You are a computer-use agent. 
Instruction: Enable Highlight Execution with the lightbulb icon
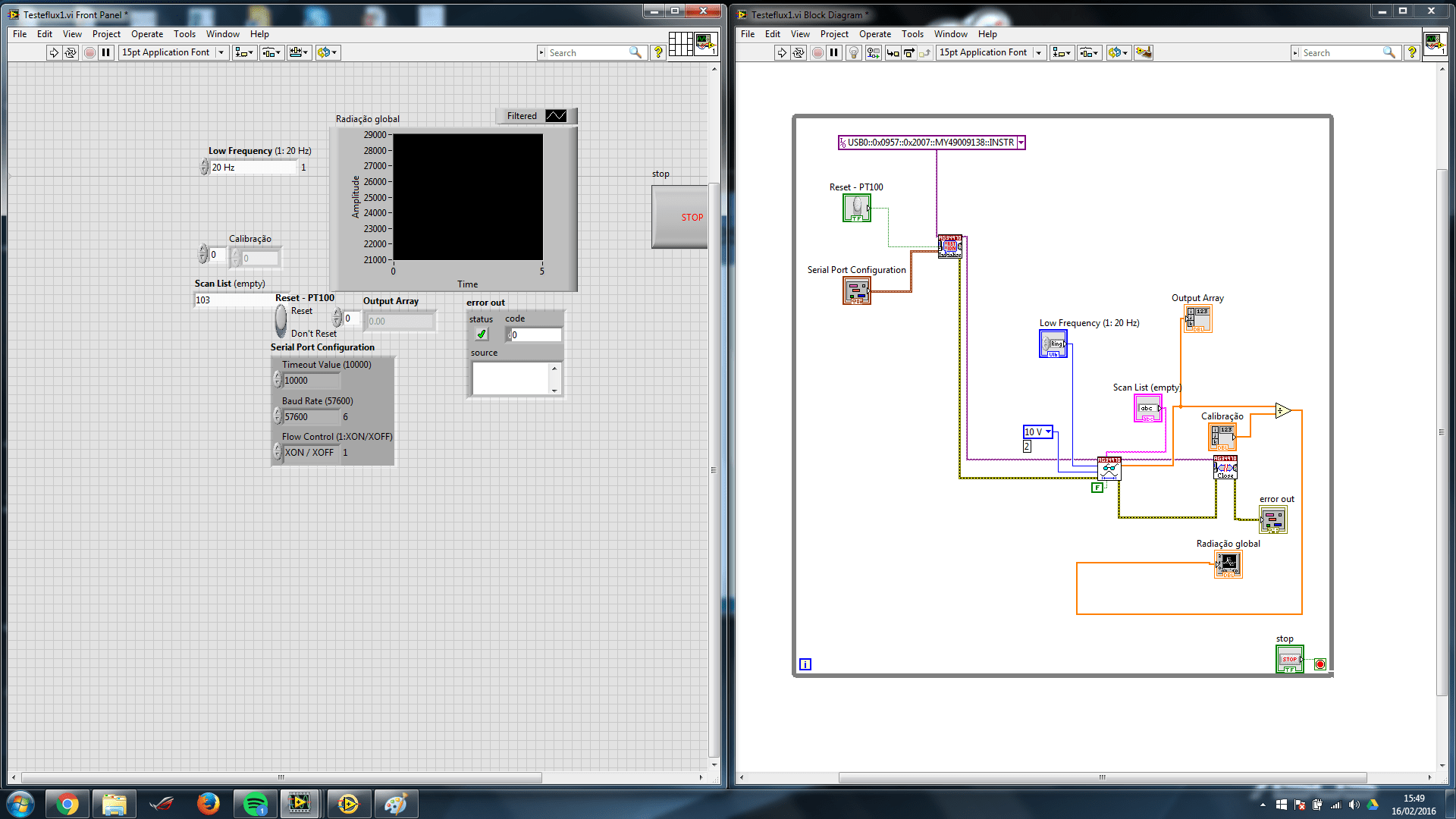click(854, 52)
